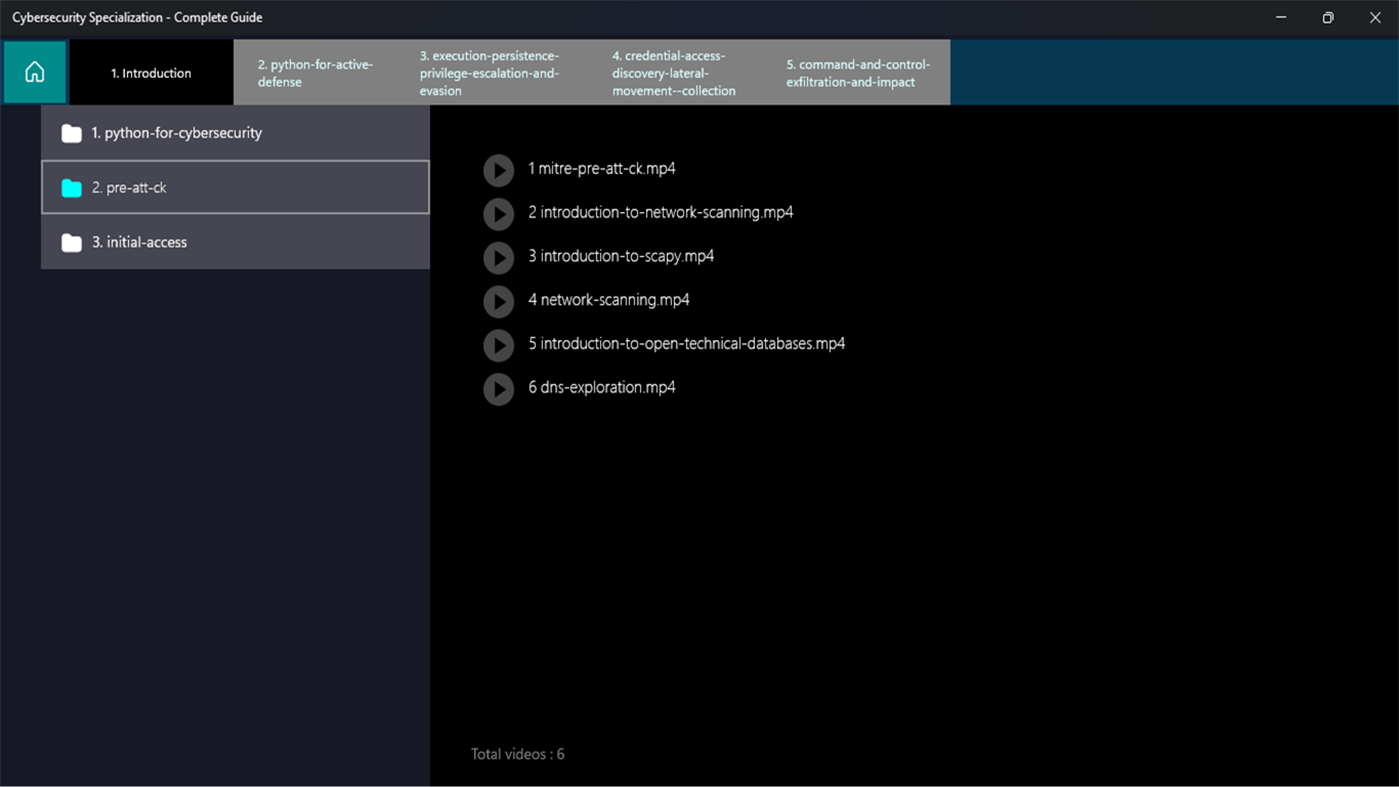
Task: Click the Home icon in the top navigation
Action: 34,72
